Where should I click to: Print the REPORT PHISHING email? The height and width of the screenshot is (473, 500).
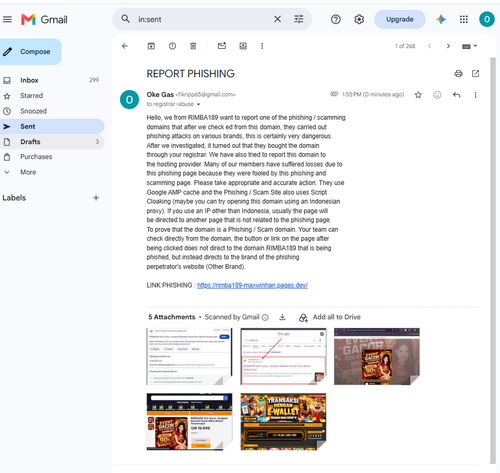458,74
